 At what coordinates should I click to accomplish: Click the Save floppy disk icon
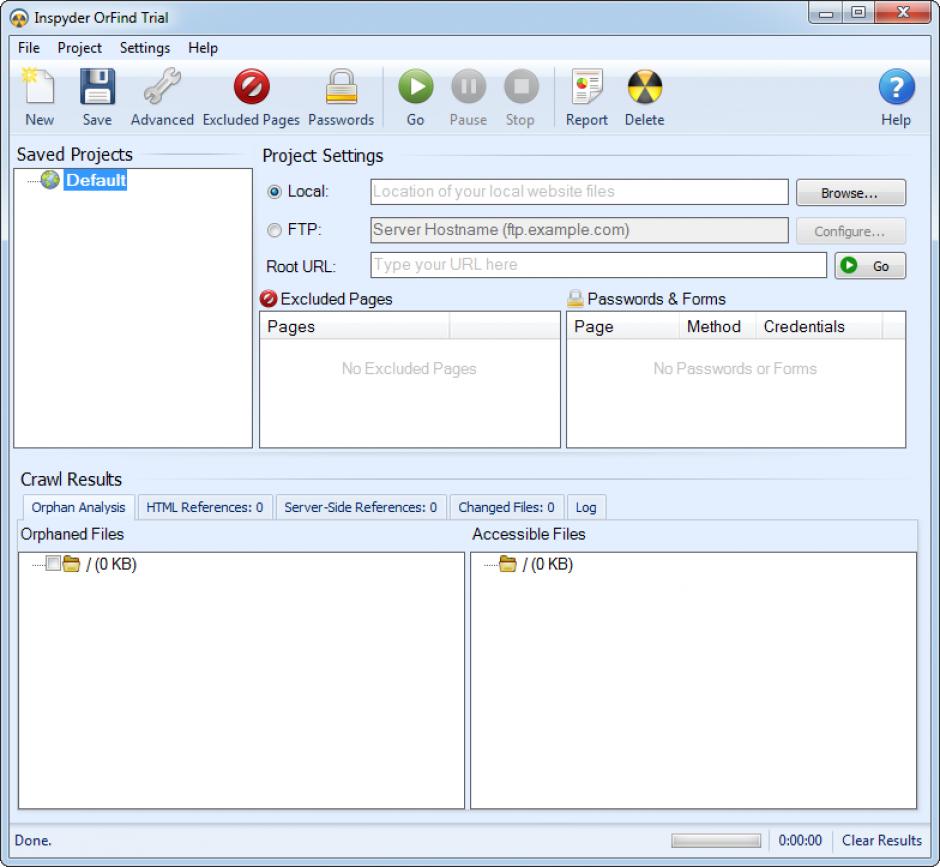[97, 89]
